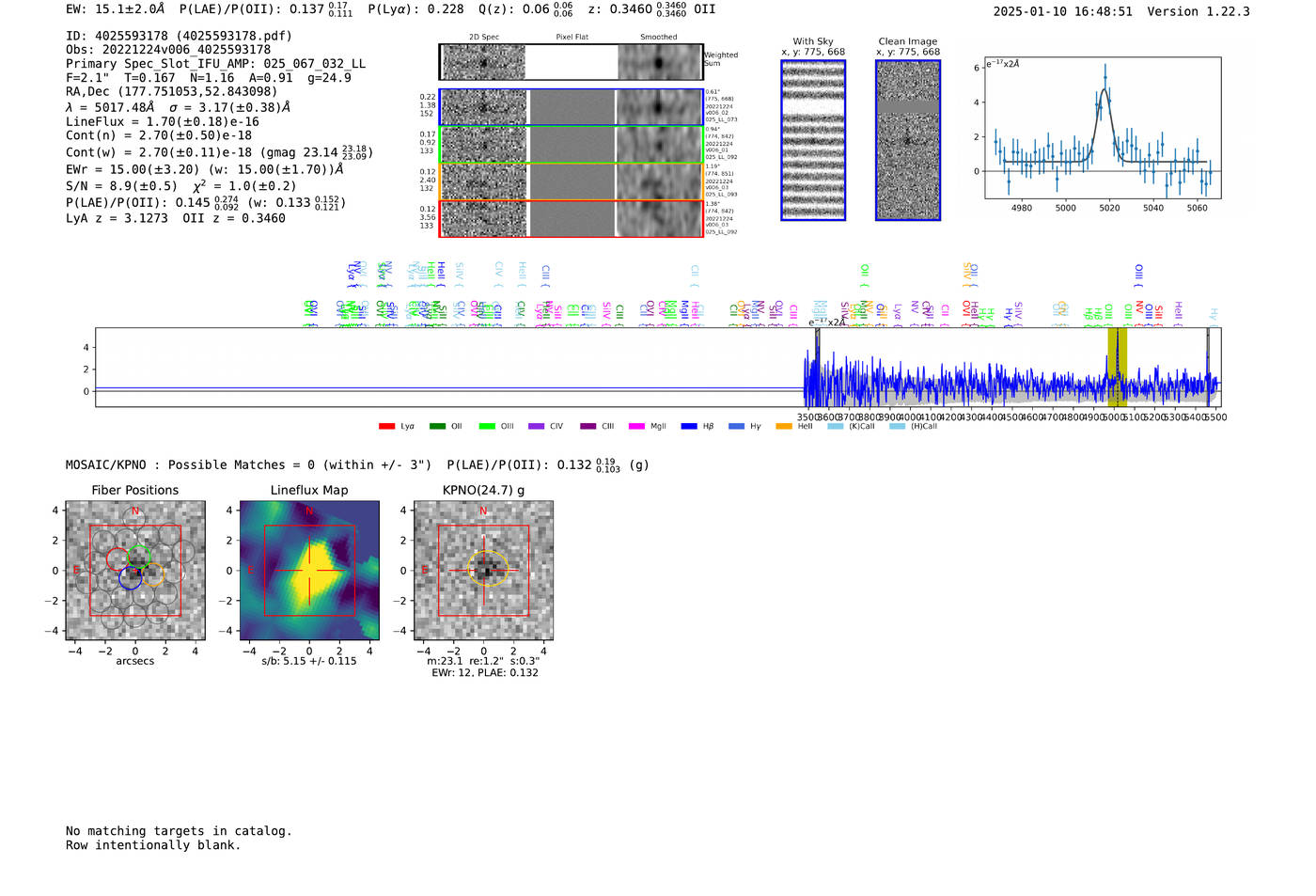The width and height of the screenshot is (1316, 896).
Task: Click the 's/b: 5.15 +/- 0.115' caption
Action: [309, 661]
